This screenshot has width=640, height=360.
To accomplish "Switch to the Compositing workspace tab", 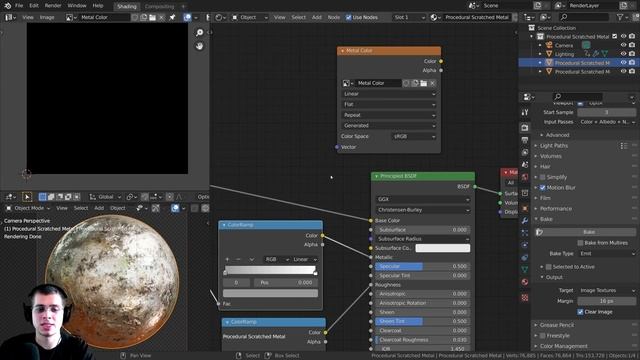I will point(159,7).
